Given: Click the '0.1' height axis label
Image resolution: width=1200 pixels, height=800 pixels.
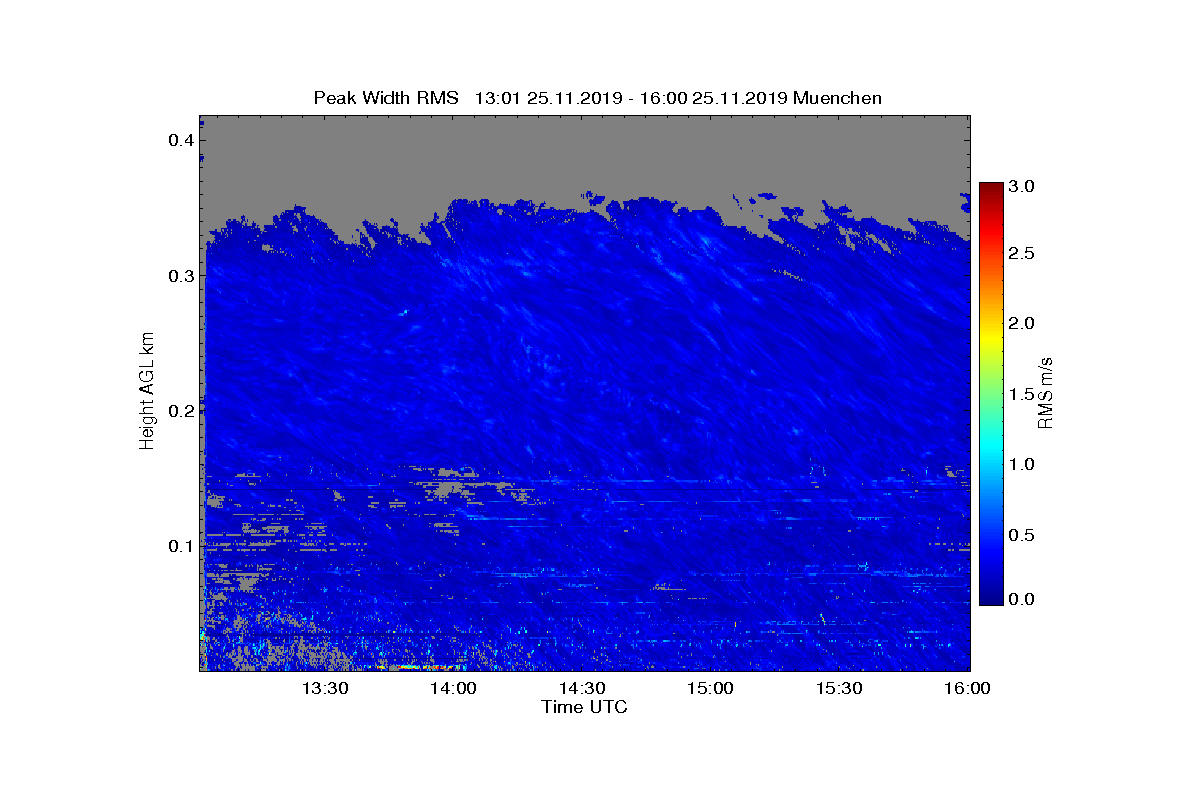Looking at the screenshot, I should pos(180,546).
